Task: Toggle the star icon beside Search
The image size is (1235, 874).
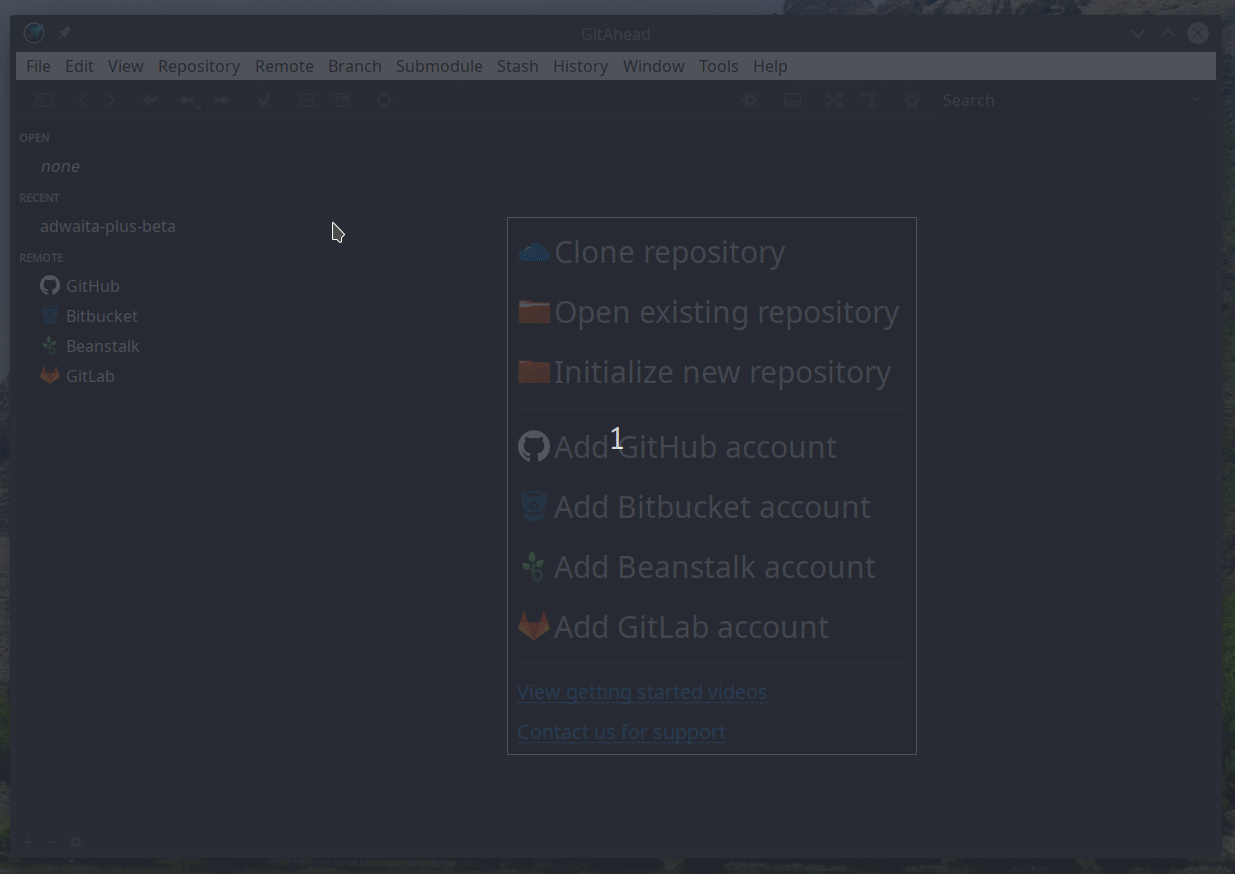Action: [x=911, y=100]
